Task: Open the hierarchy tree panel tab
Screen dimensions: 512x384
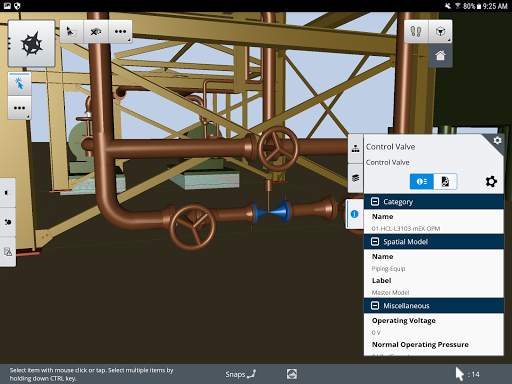Action: [355, 149]
